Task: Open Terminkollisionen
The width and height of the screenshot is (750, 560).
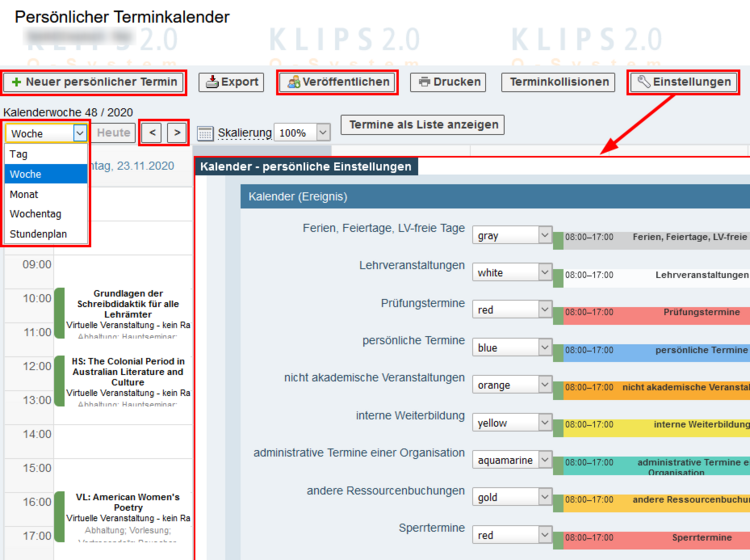Action: coord(558,82)
